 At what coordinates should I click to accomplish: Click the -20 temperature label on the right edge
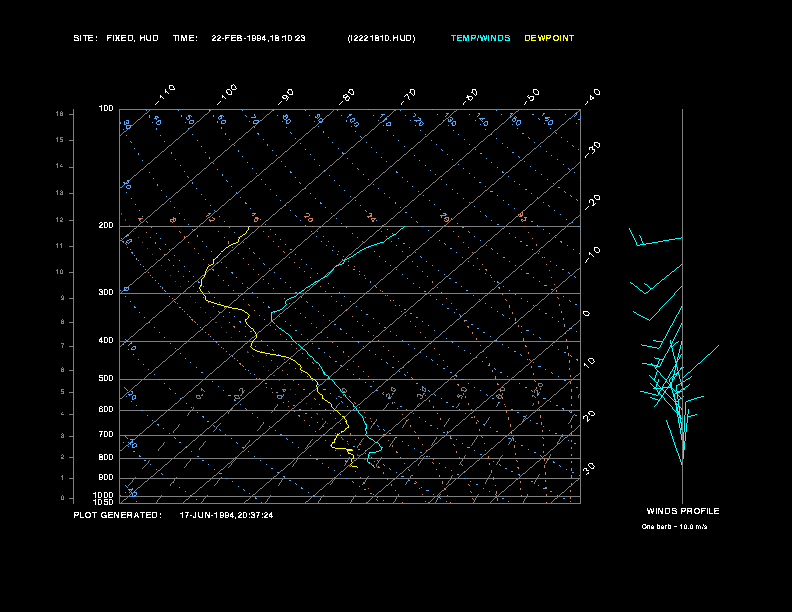click(x=593, y=202)
